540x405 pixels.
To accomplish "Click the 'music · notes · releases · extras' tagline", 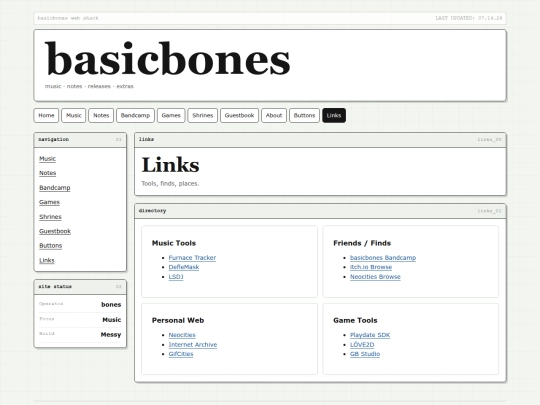I will [x=89, y=86].
